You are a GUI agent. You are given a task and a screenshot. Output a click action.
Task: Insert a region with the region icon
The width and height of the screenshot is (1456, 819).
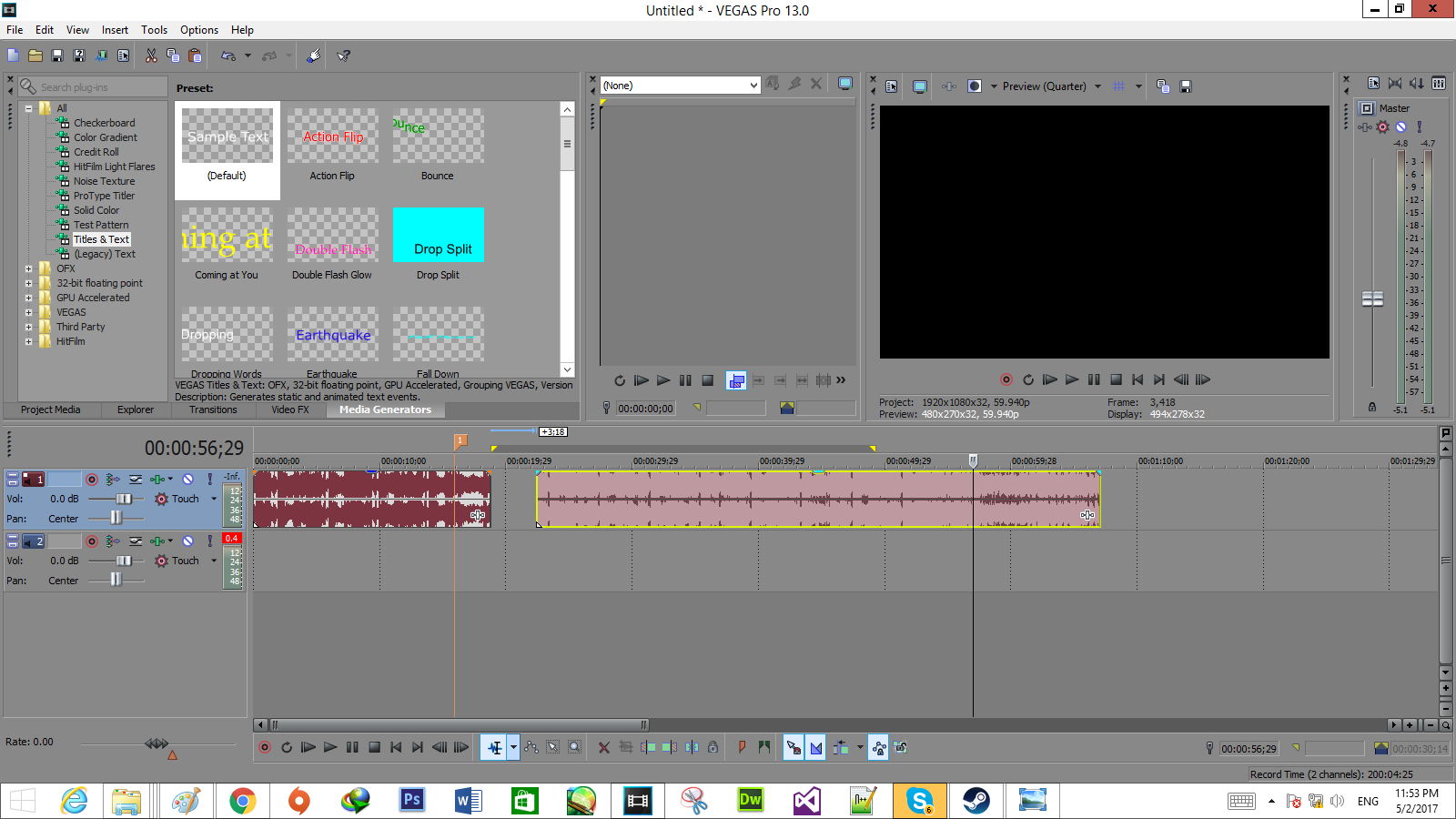[764, 748]
